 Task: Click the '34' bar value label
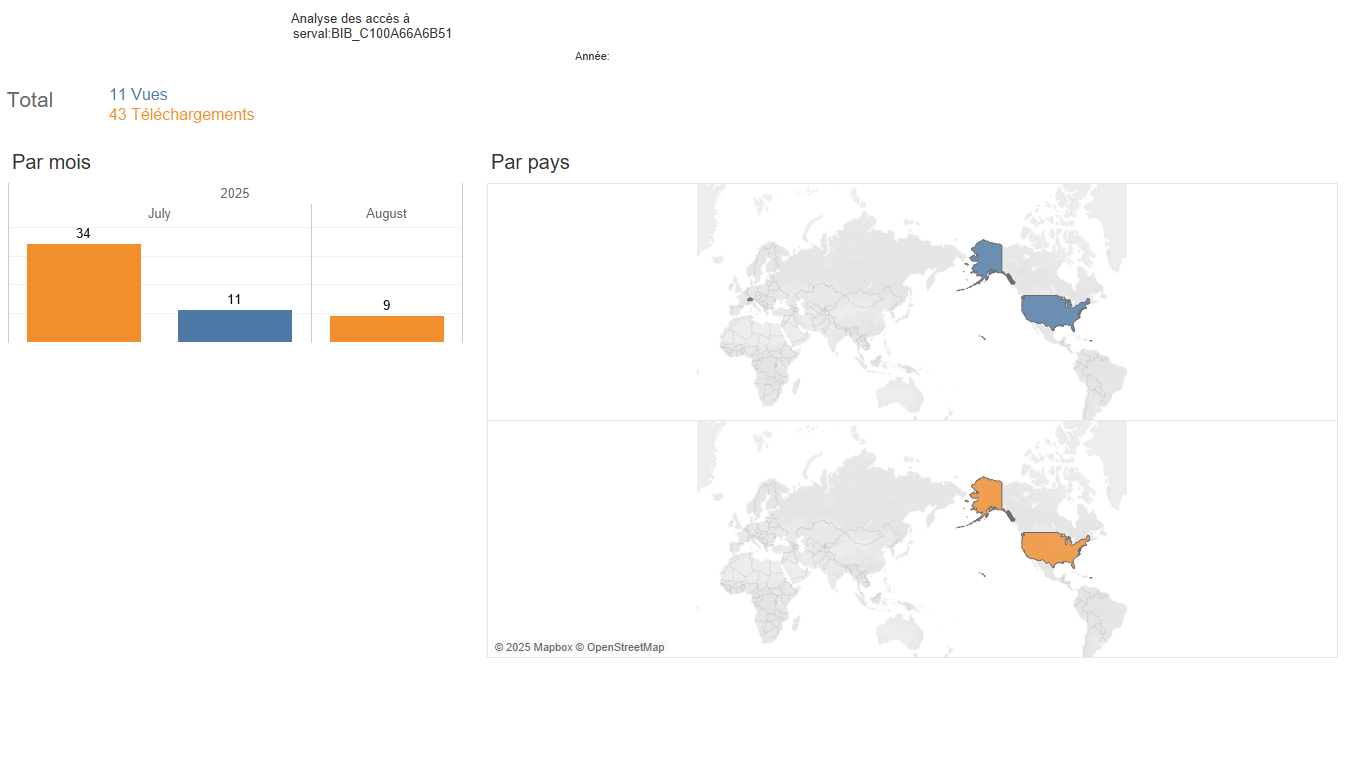(x=84, y=234)
